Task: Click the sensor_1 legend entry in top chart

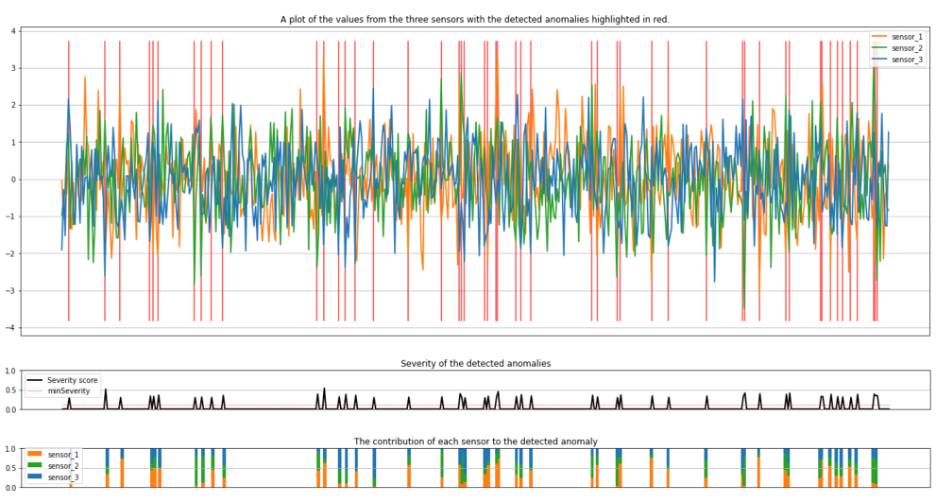Action: coord(897,37)
